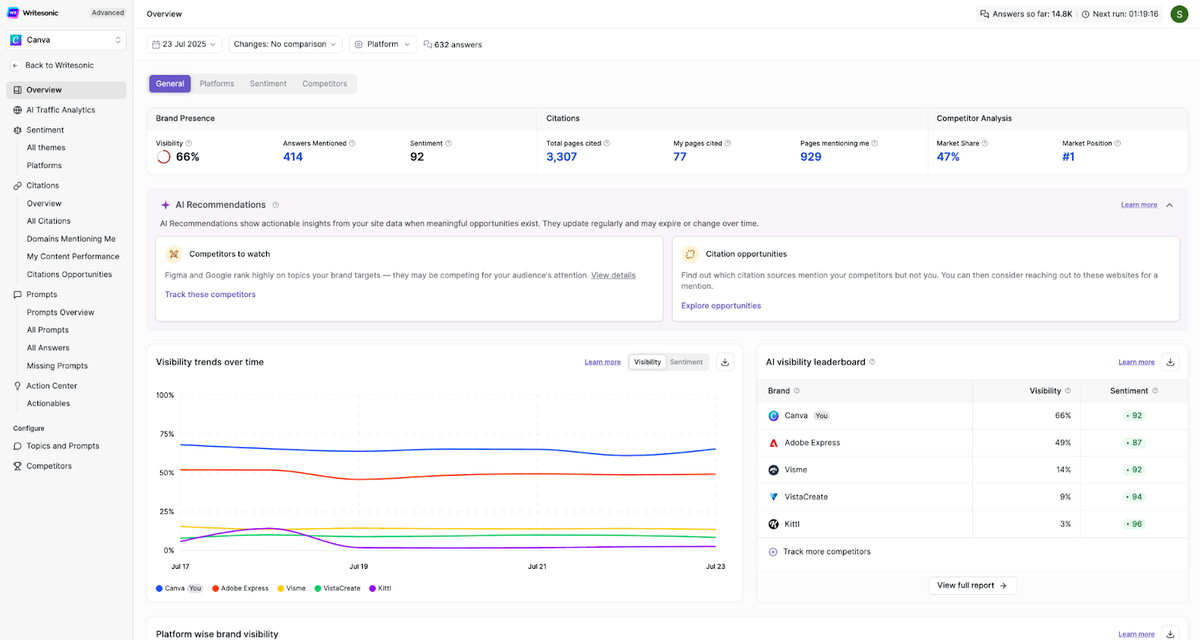
Task: Click the Writesonic logo icon
Action: 13,13
